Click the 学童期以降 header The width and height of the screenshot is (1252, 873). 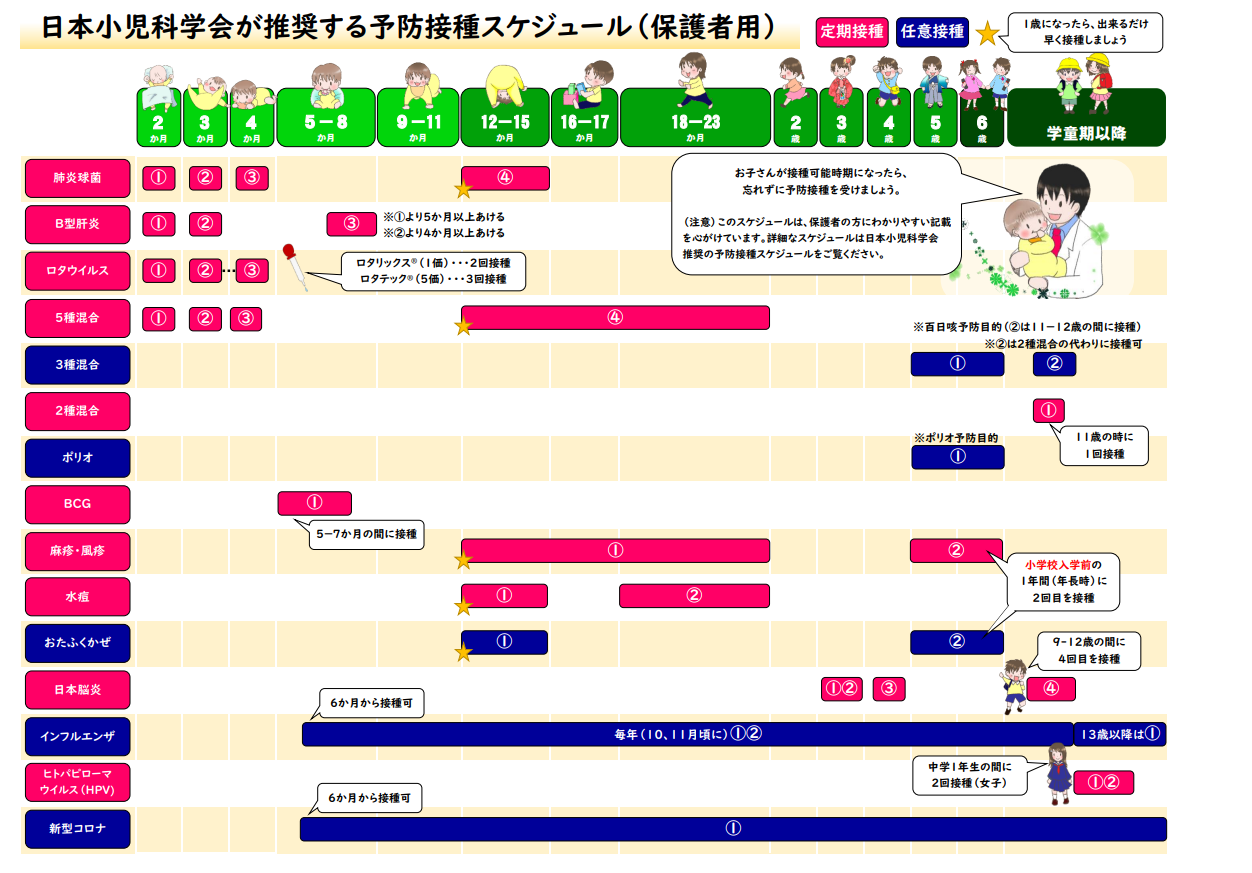pyautogui.click(x=1086, y=118)
